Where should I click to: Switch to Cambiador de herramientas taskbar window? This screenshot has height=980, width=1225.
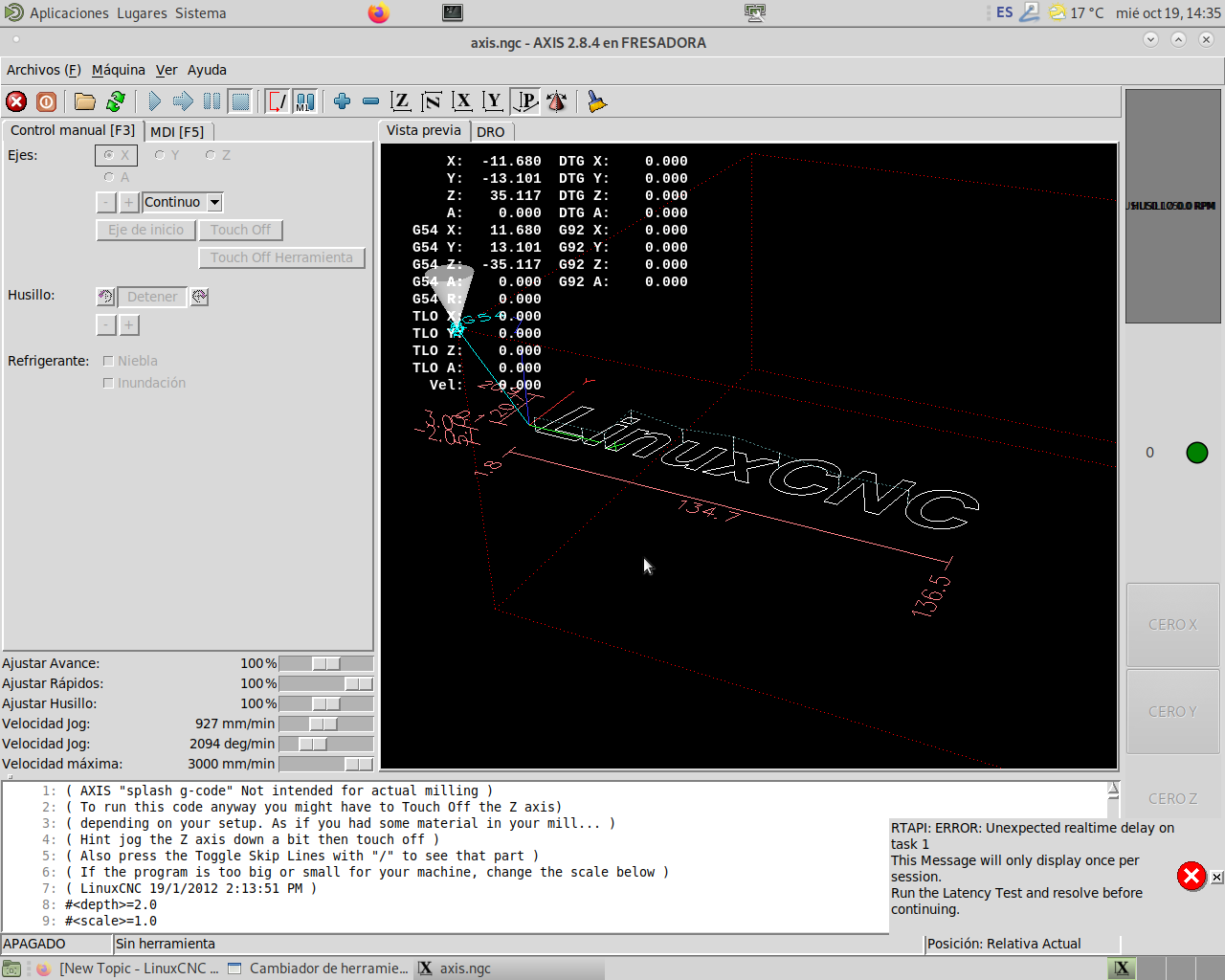[x=319, y=969]
